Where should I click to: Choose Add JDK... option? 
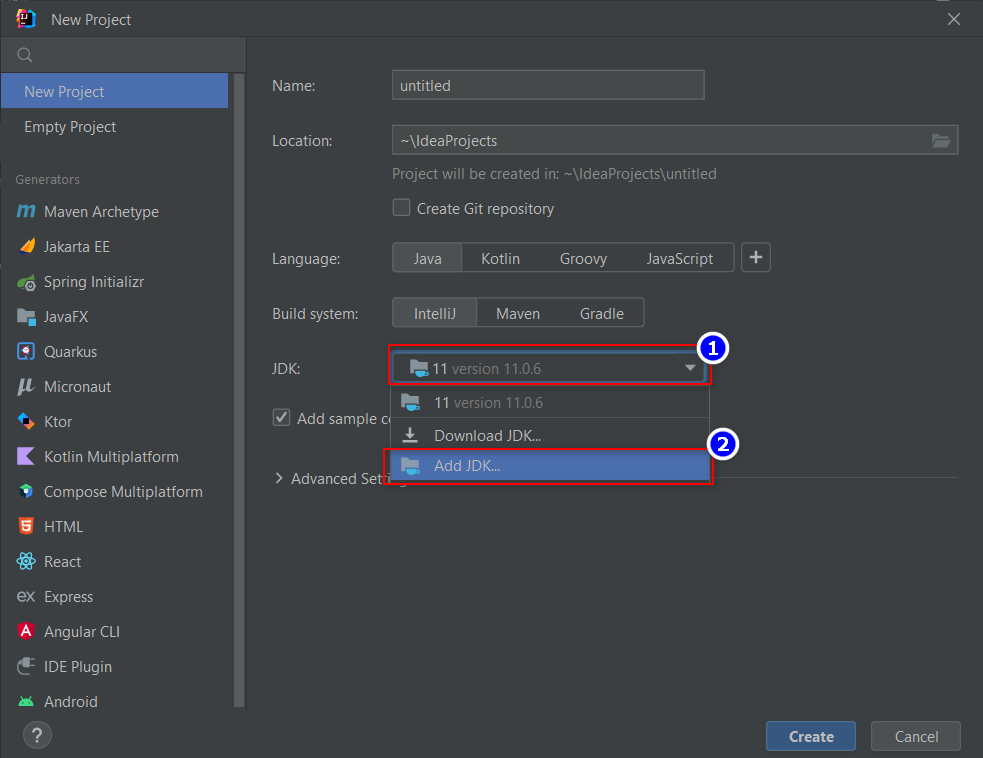click(x=550, y=466)
